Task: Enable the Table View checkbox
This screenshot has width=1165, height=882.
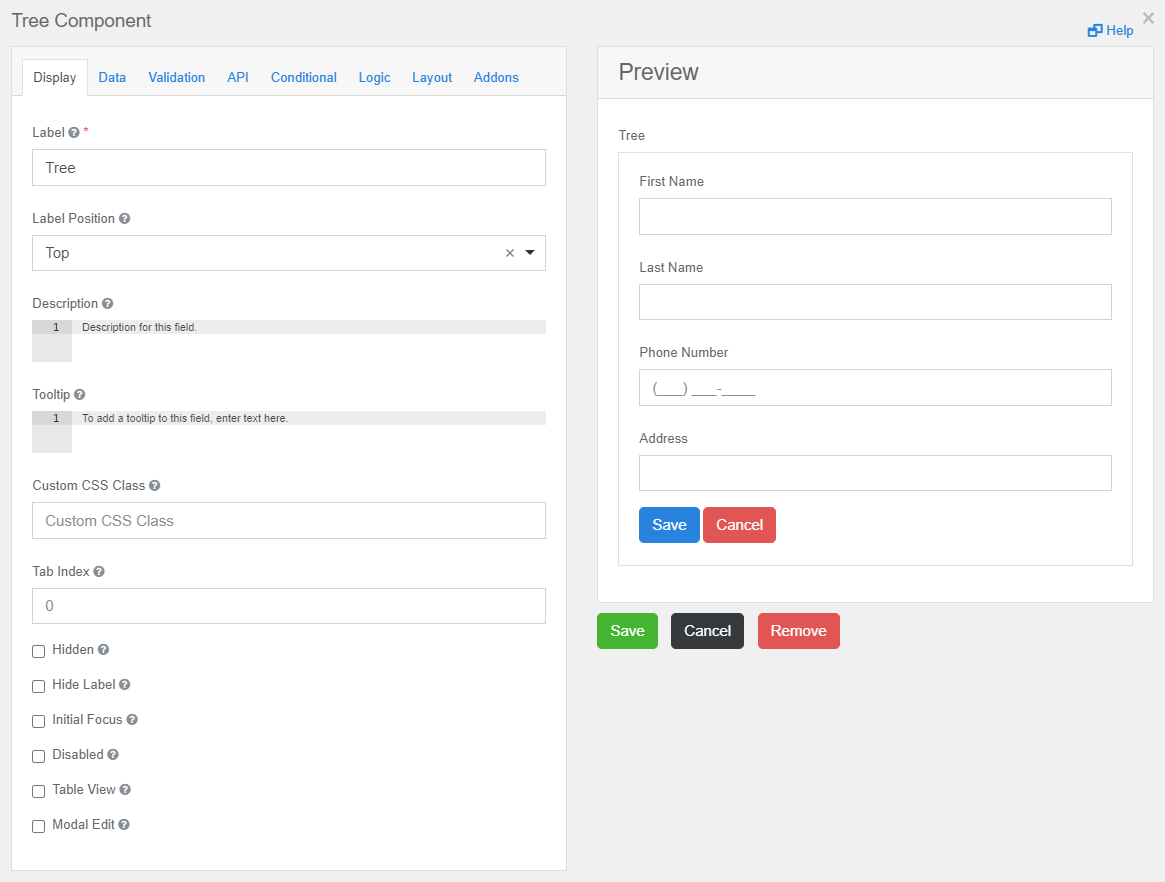Action: pyautogui.click(x=39, y=791)
